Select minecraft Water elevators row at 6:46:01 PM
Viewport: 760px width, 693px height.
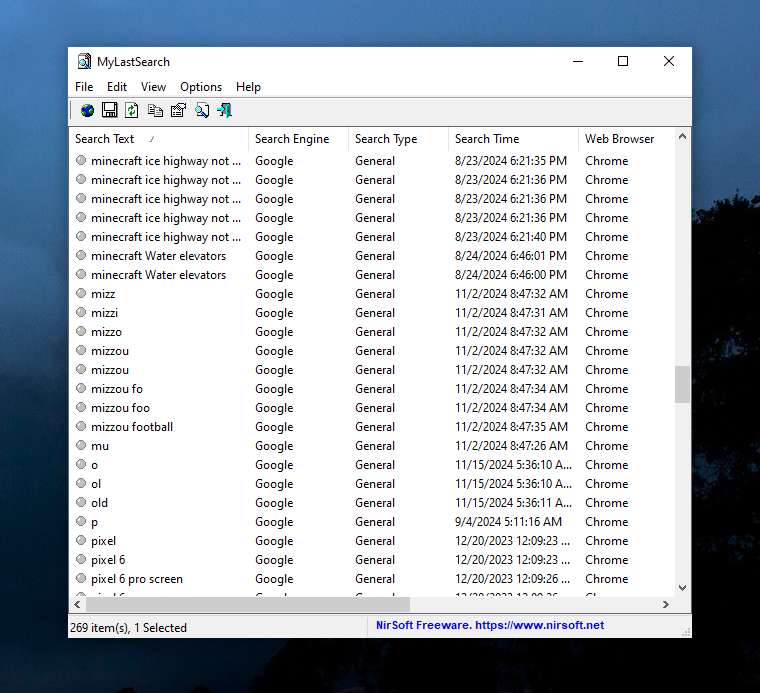[x=372, y=255]
